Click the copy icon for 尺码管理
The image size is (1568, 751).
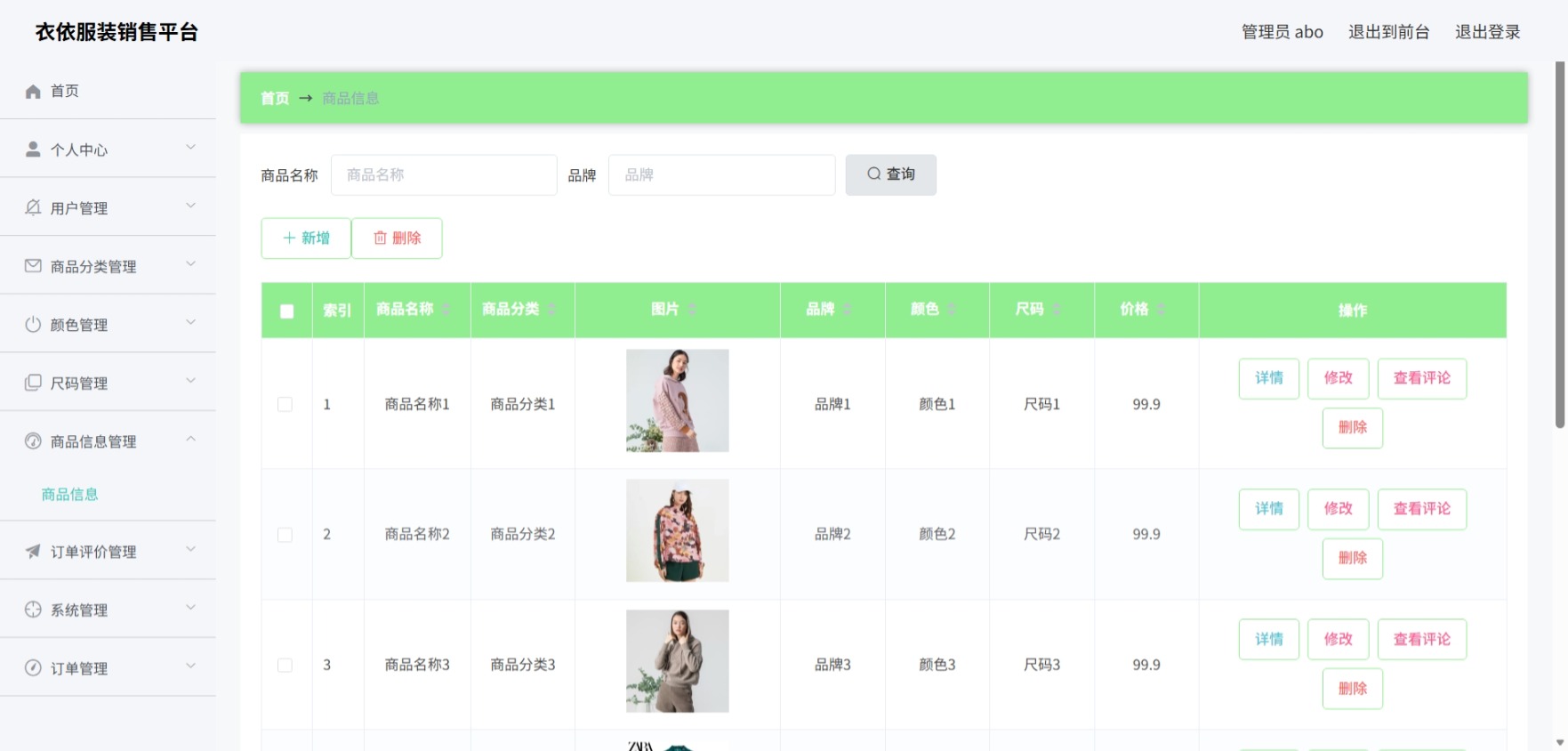click(x=33, y=382)
